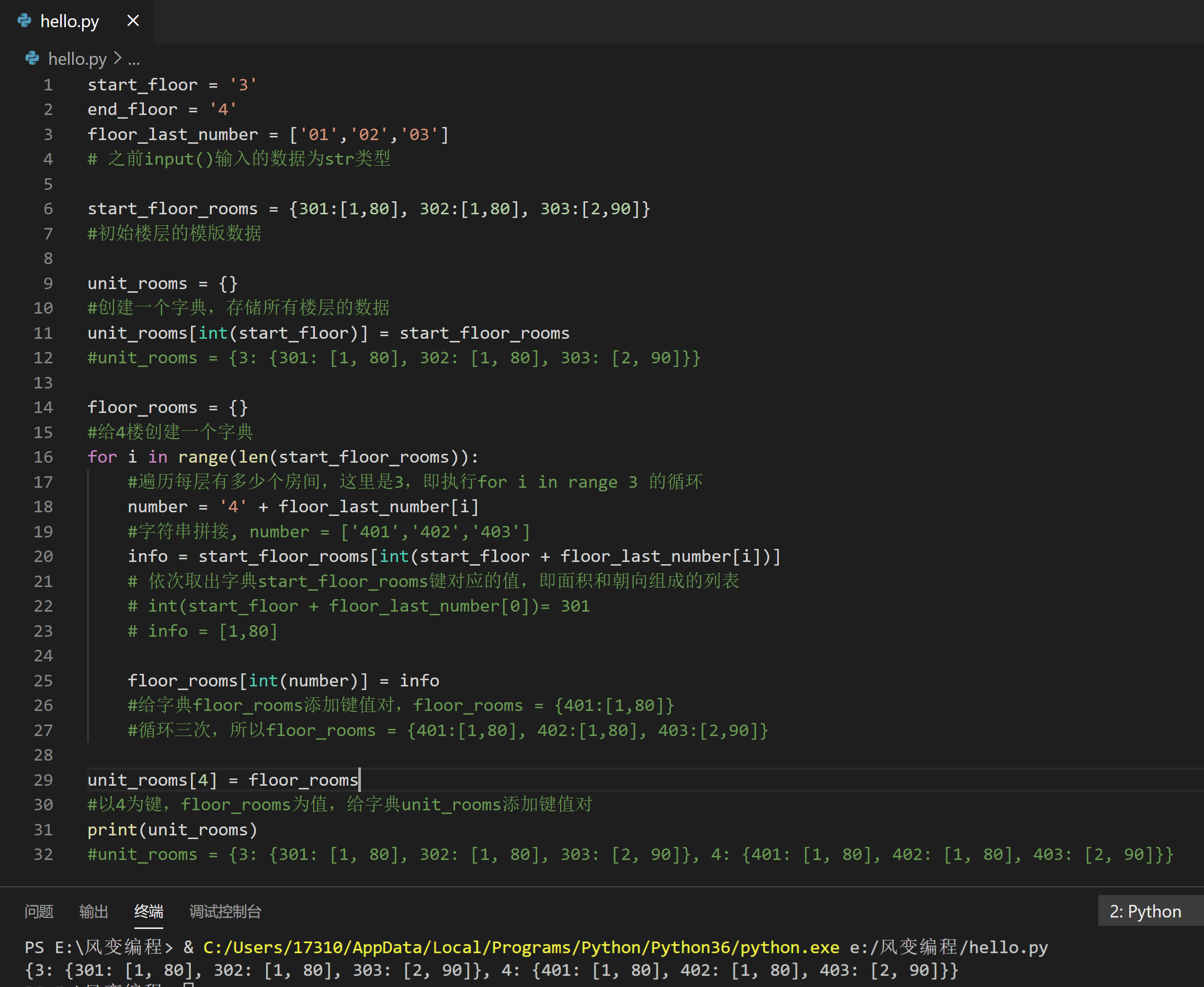Click the Python icon on hello.py tab
Image resolution: width=1204 pixels, height=987 pixels.
pyautogui.click(x=25, y=21)
